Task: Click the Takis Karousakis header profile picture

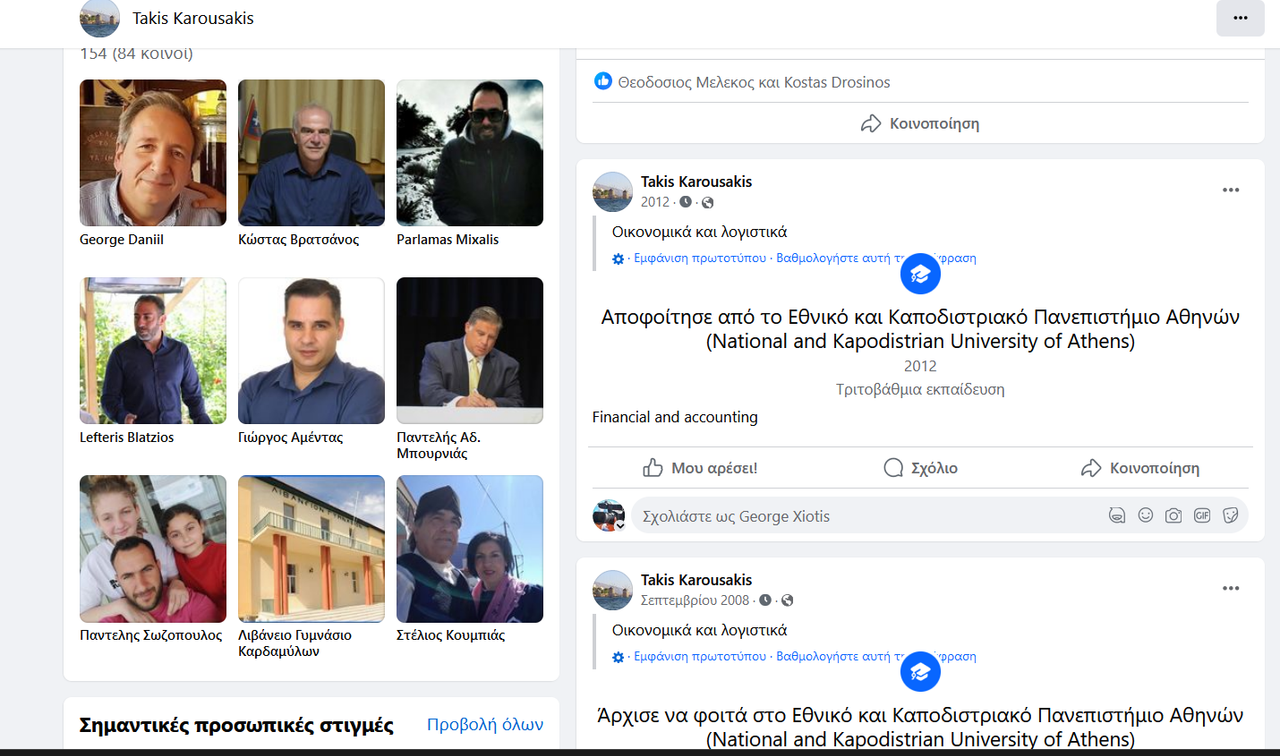Action: (100, 18)
